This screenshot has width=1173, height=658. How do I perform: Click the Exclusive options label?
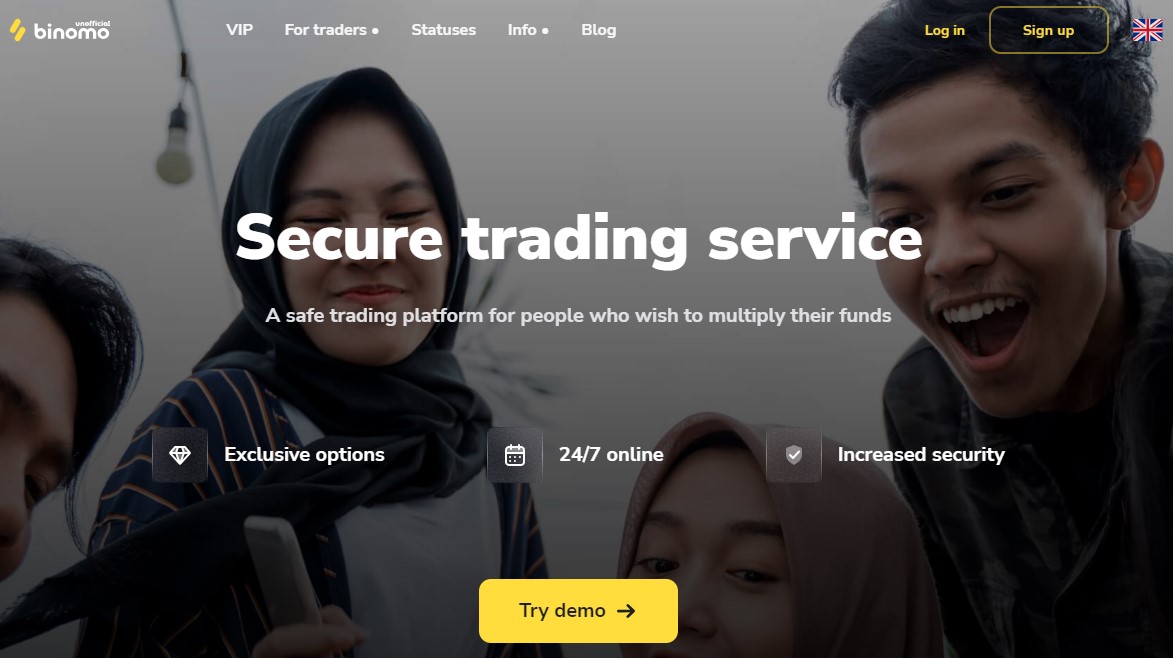pos(304,455)
